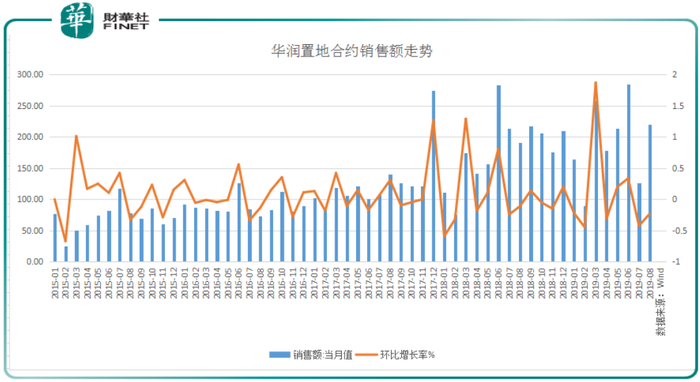Click the 2019-08 x-axis date label
Viewport: 700px width, 382px height.
point(650,283)
